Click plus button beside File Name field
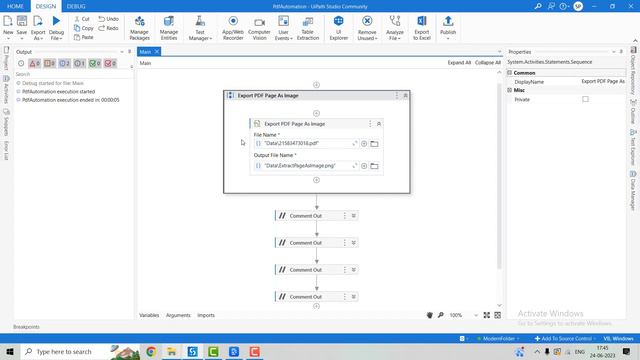 [x=364, y=144]
